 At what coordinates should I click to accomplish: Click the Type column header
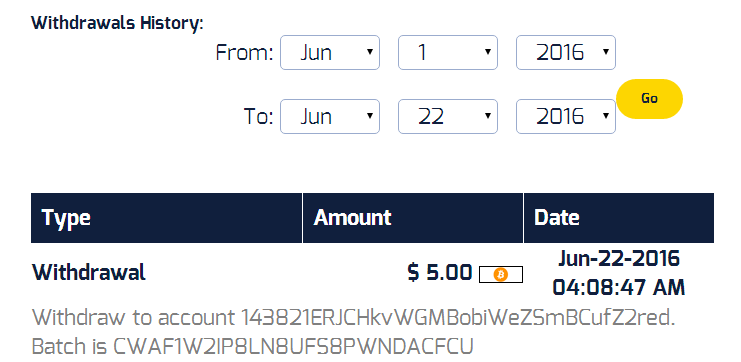point(166,218)
